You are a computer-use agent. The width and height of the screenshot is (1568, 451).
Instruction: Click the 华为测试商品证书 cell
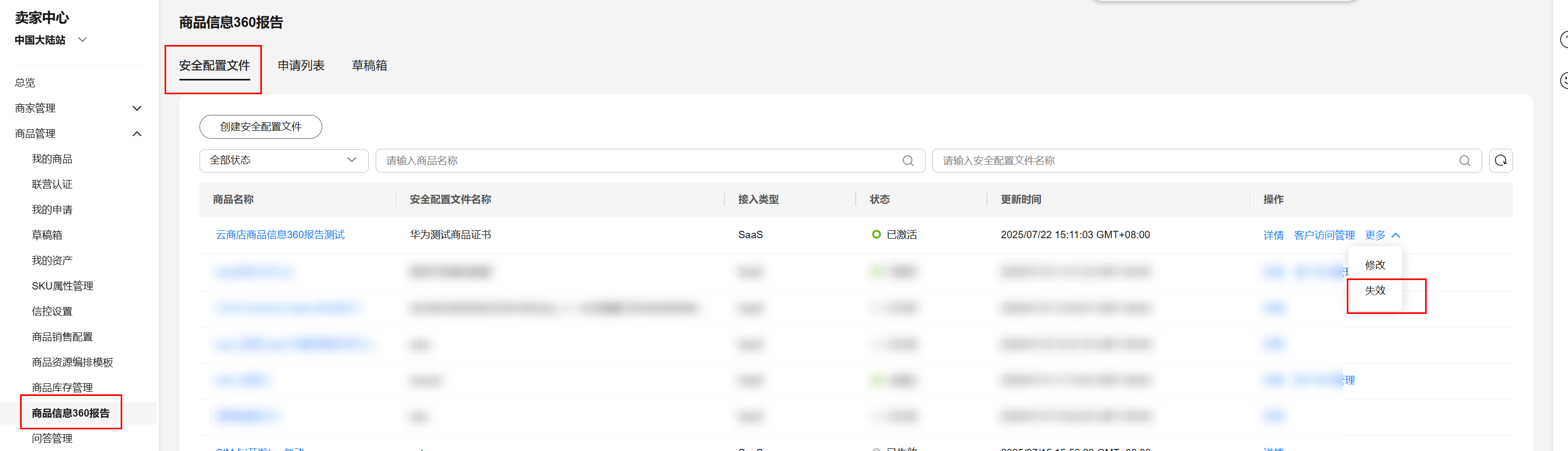(x=450, y=235)
